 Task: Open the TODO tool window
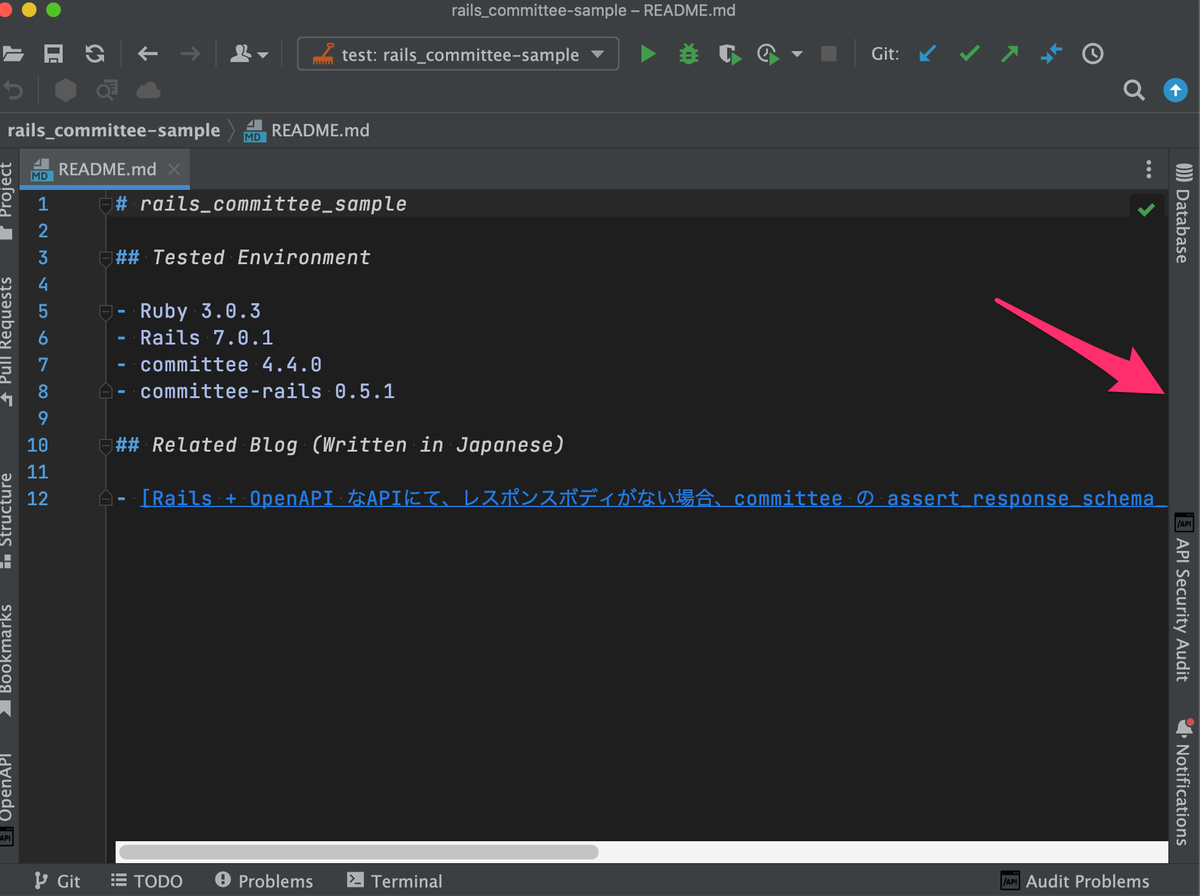(x=147, y=881)
